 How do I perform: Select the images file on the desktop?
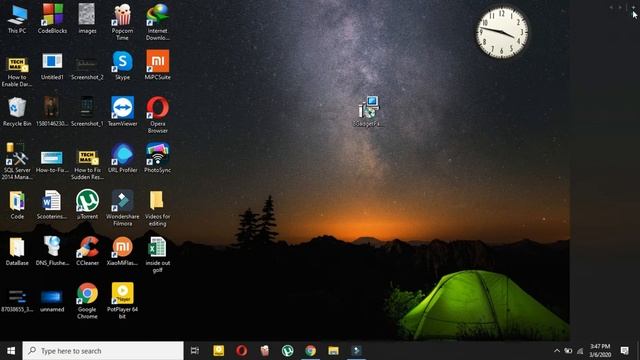pos(87,19)
